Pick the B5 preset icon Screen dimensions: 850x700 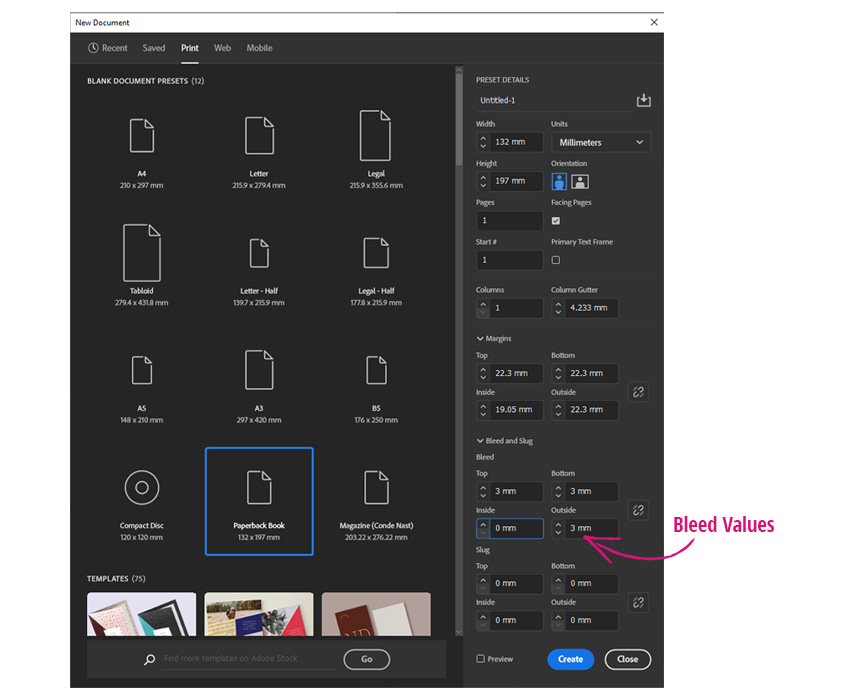376,370
